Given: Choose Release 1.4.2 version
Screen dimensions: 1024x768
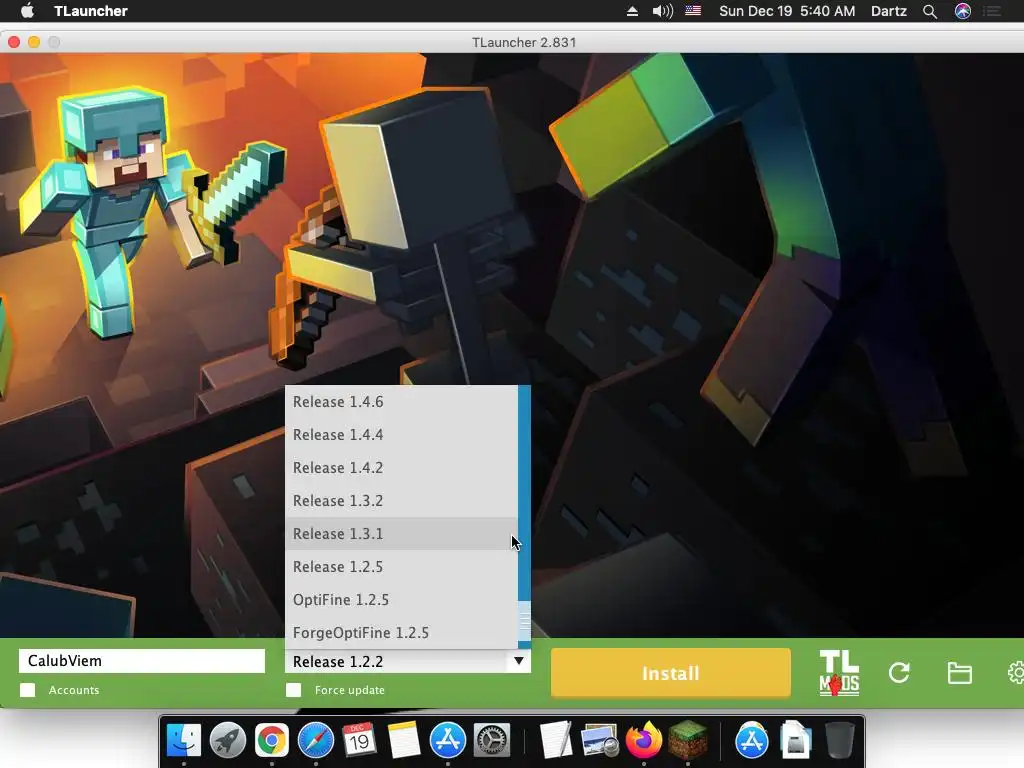Looking at the screenshot, I should tap(402, 468).
